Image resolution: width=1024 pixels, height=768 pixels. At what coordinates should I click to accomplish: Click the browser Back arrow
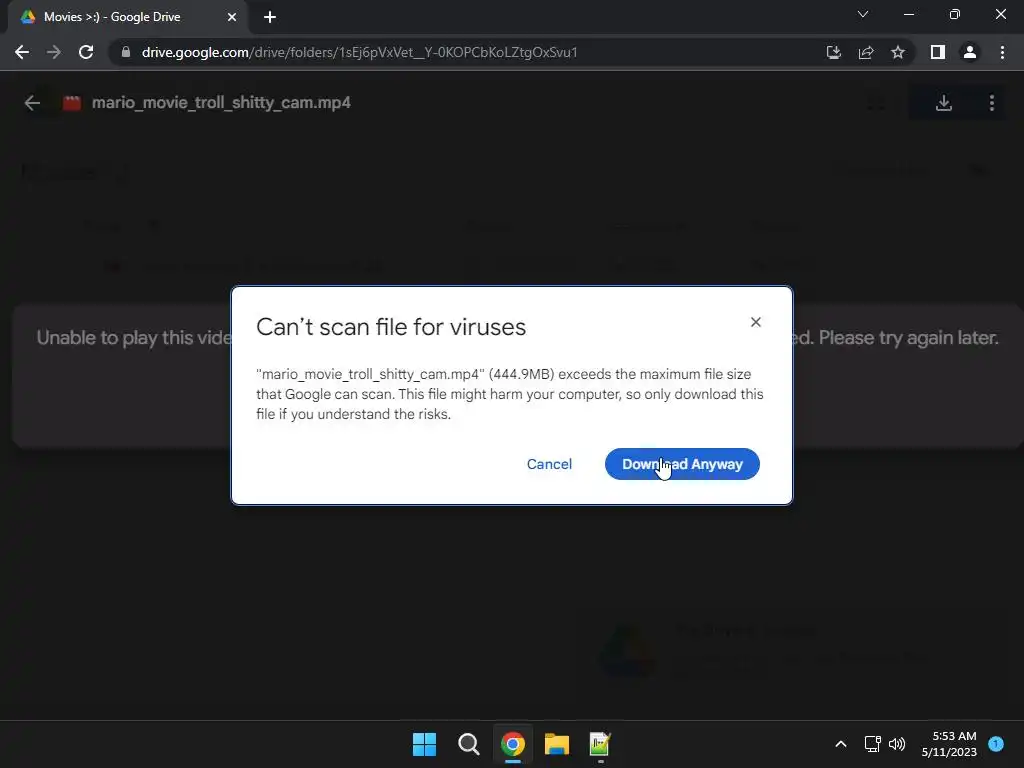[x=22, y=52]
